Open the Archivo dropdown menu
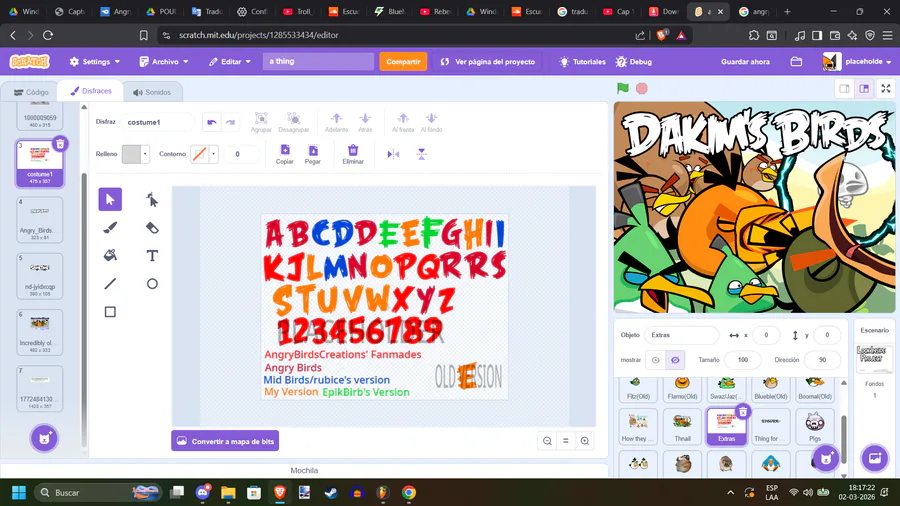Viewport: 900px width, 506px height. tap(164, 61)
